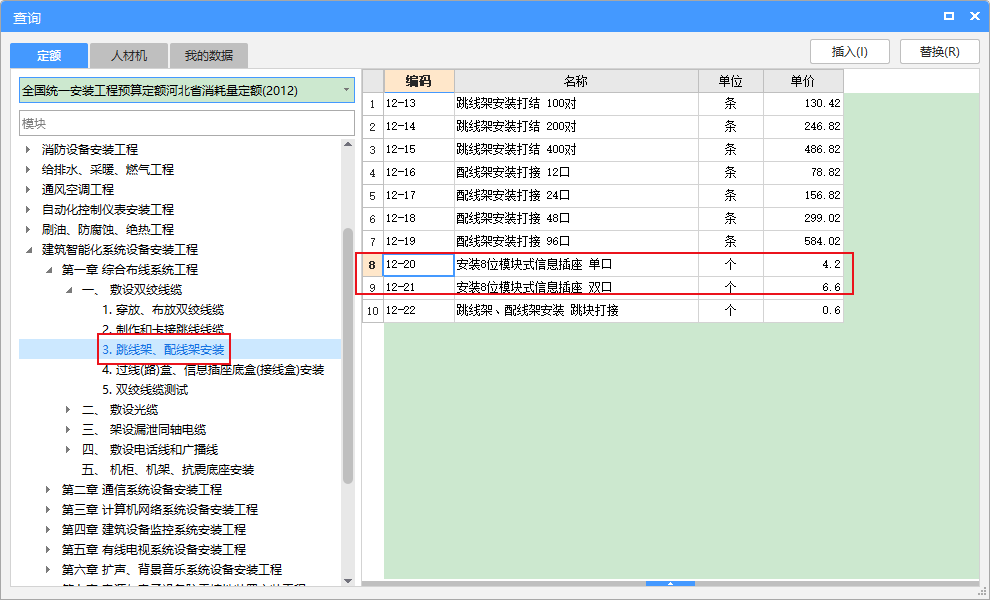Expand 通风空调工程 node
Image resolution: width=990 pixels, height=600 pixels.
[28, 189]
